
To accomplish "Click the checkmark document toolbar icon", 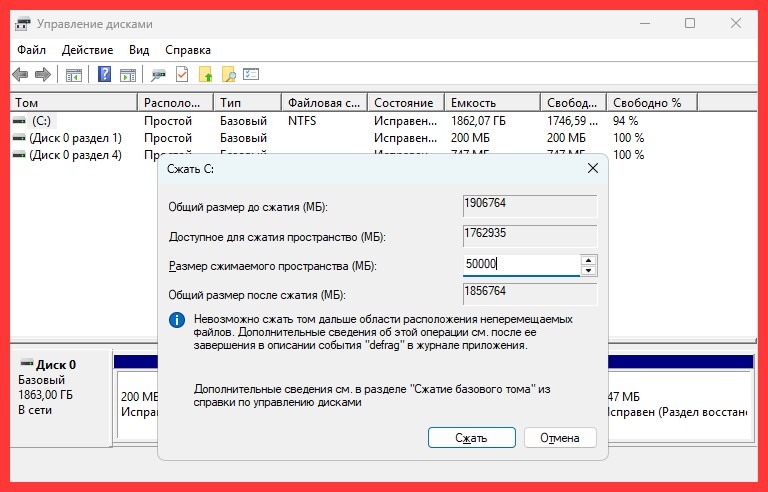I will 182,75.
